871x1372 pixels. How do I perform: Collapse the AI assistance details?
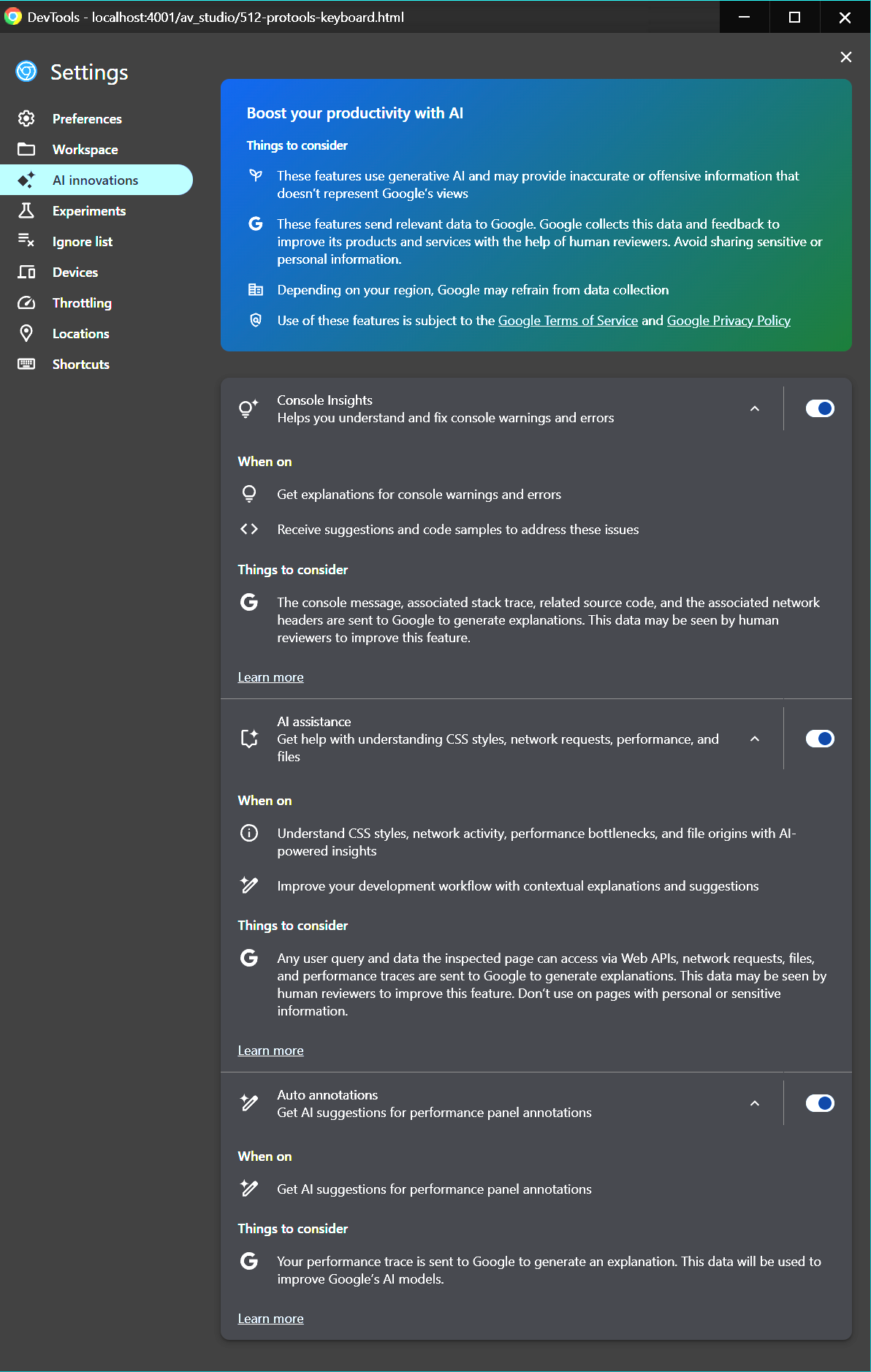pyautogui.click(x=755, y=739)
